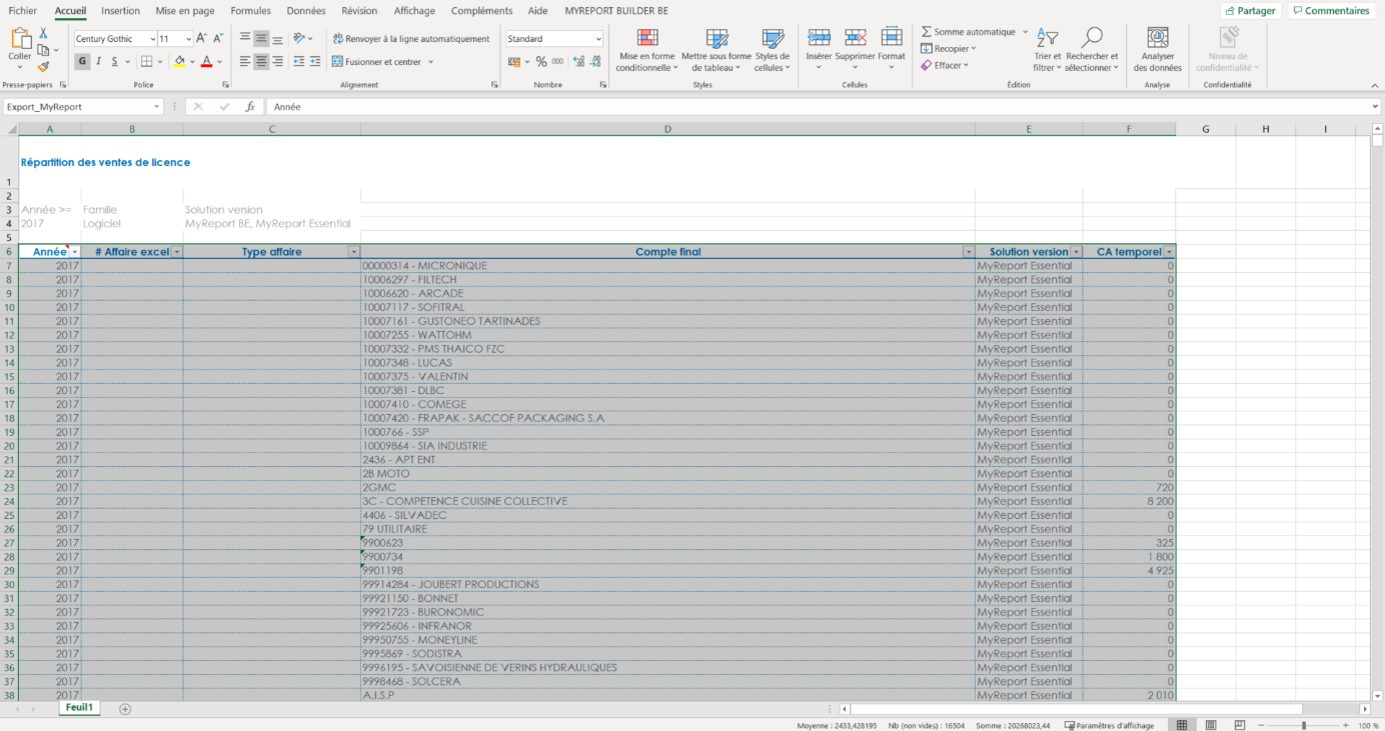Image resolution: width=1385 pixels, height=731 pixels.
Task: Open Recopier fill dropdown
Action: click(948, 48)
